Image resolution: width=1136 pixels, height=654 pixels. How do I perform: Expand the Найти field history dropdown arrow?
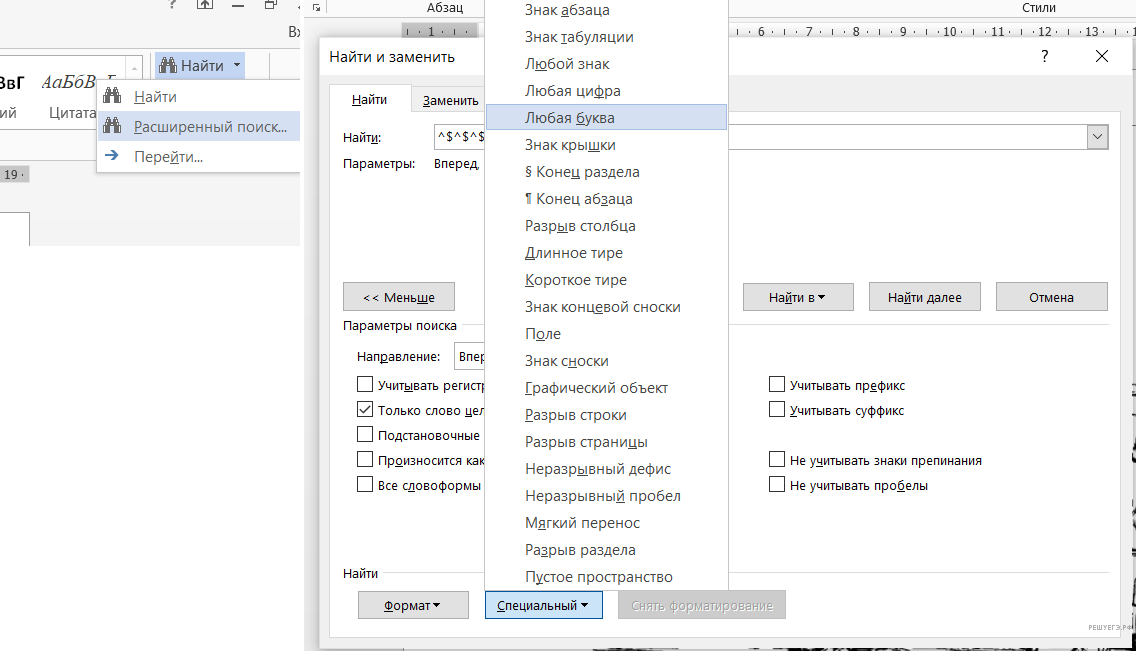point(1098,138)
